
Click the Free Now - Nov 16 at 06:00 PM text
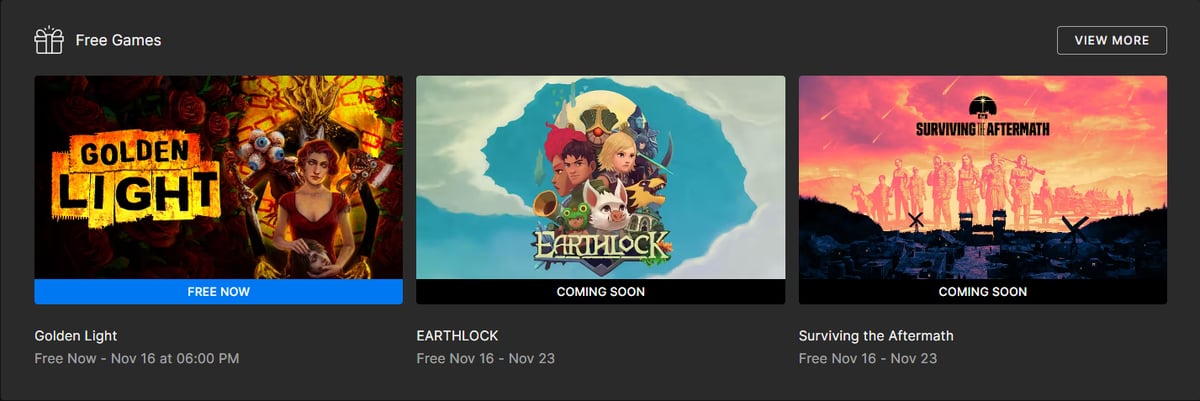pyautogui.click(x=137, y=357)
